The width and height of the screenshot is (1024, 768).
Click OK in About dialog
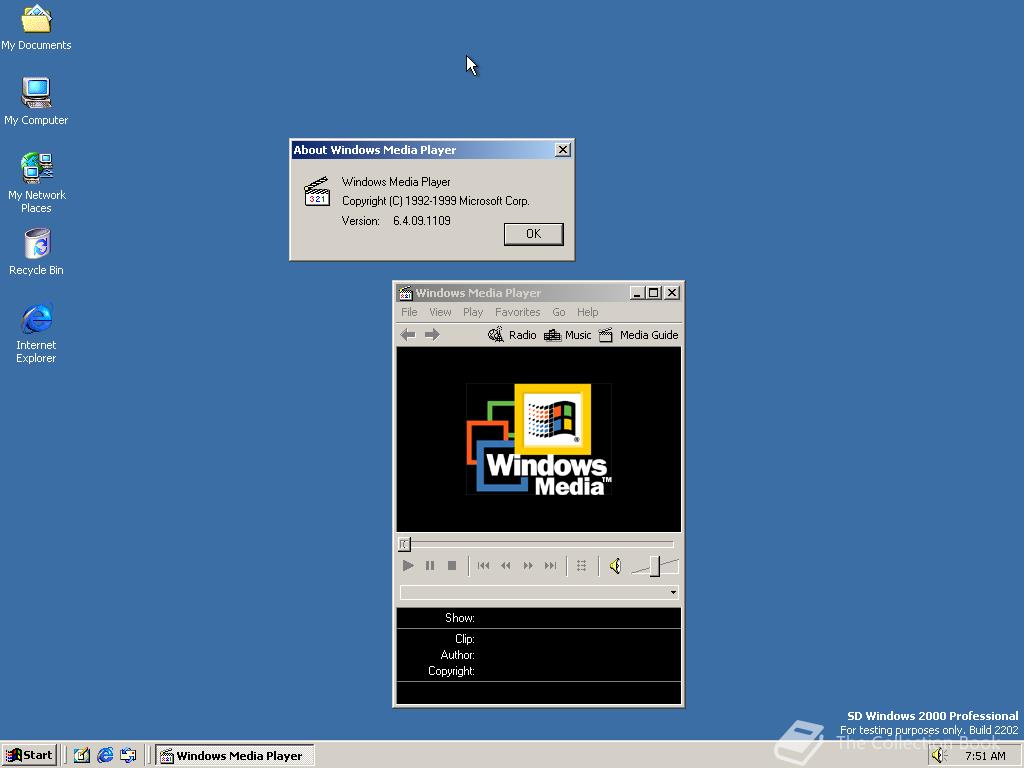tap(534, 234)
